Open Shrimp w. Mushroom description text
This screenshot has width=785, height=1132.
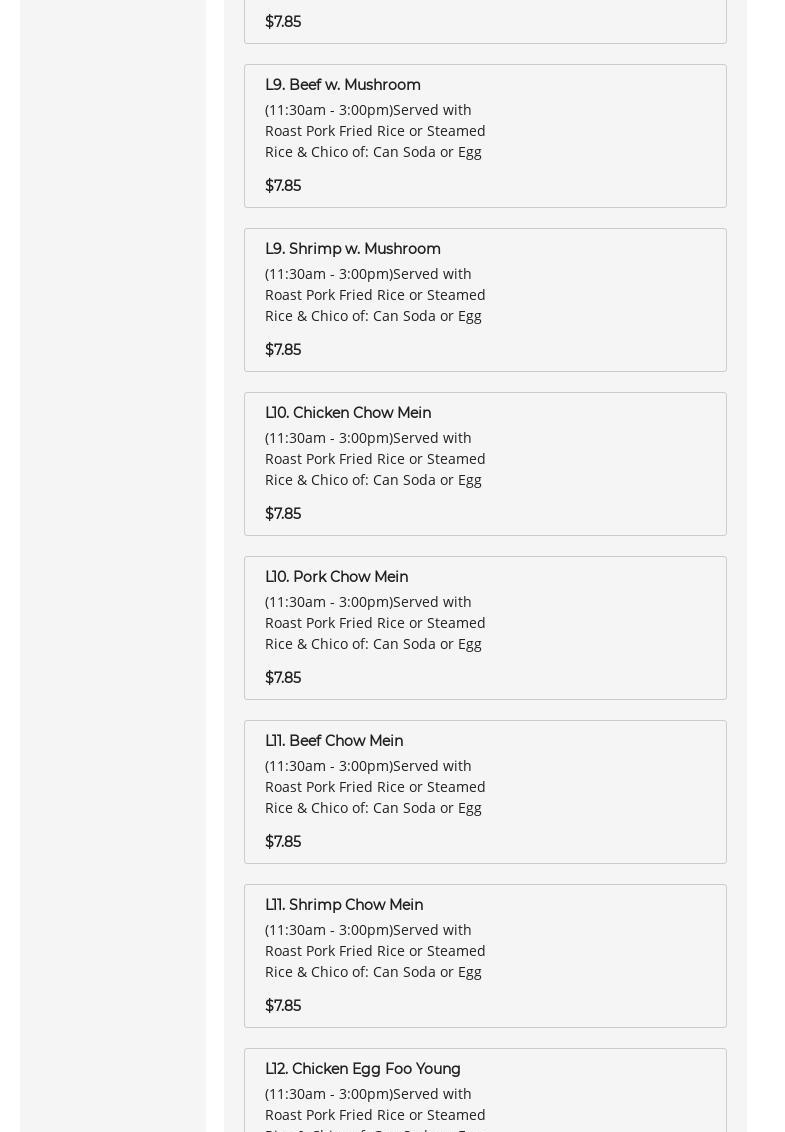(x=375, y=295)
